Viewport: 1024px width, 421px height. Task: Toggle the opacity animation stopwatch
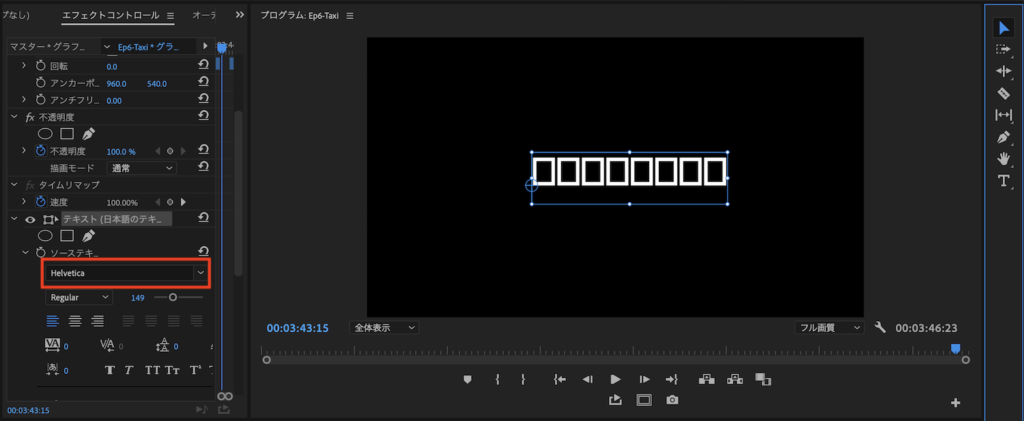[x=41, y=150]
